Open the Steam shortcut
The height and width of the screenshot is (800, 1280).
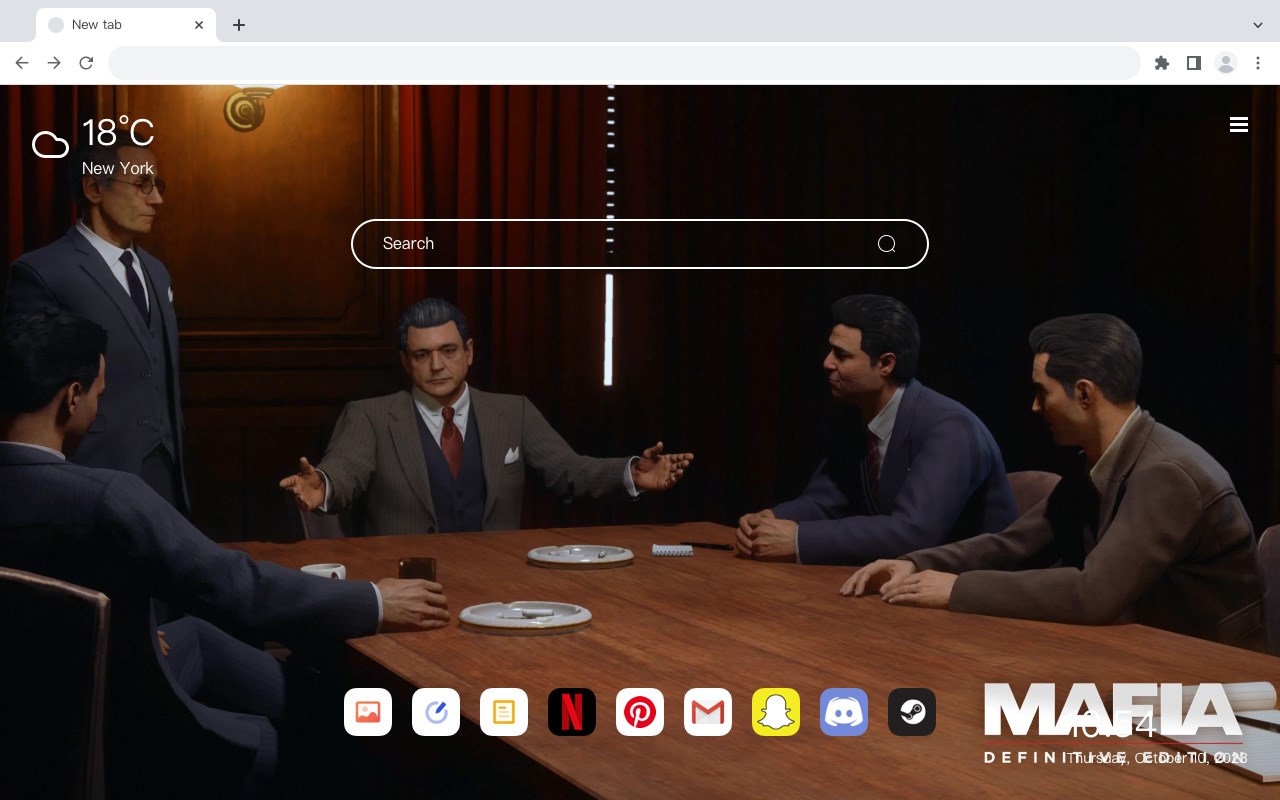(912, 712)
